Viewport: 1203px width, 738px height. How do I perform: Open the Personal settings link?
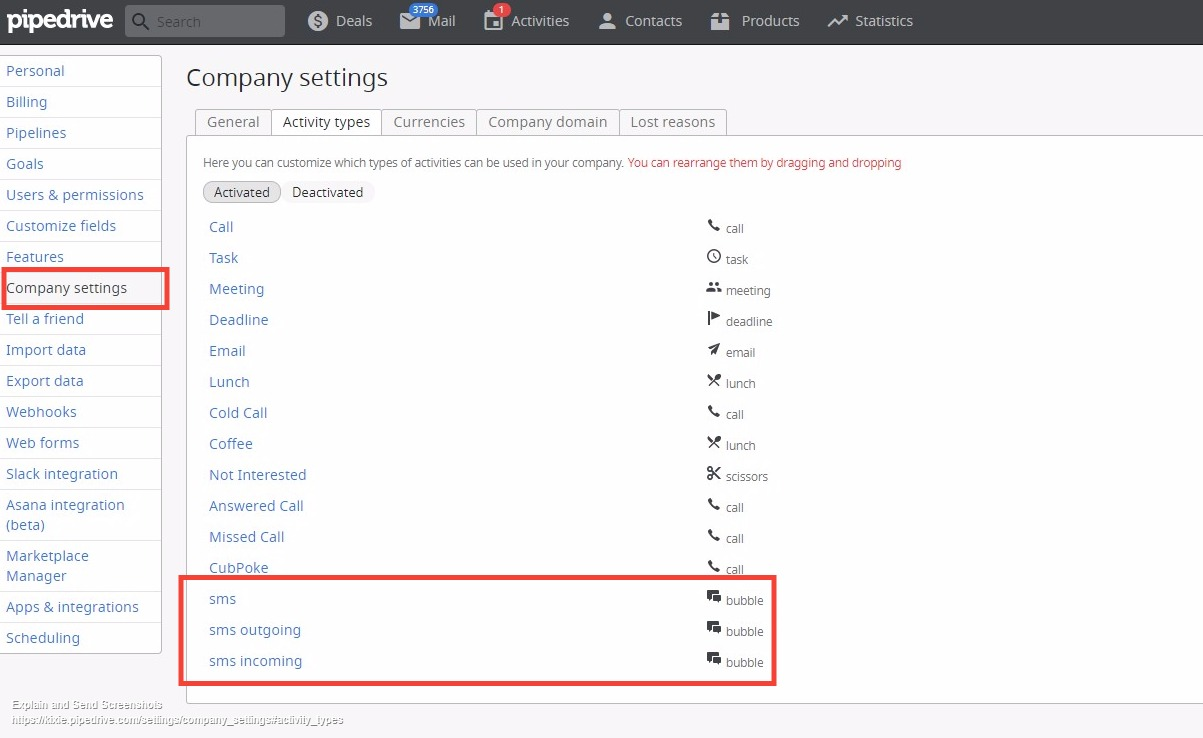click(x=35, y=71)
